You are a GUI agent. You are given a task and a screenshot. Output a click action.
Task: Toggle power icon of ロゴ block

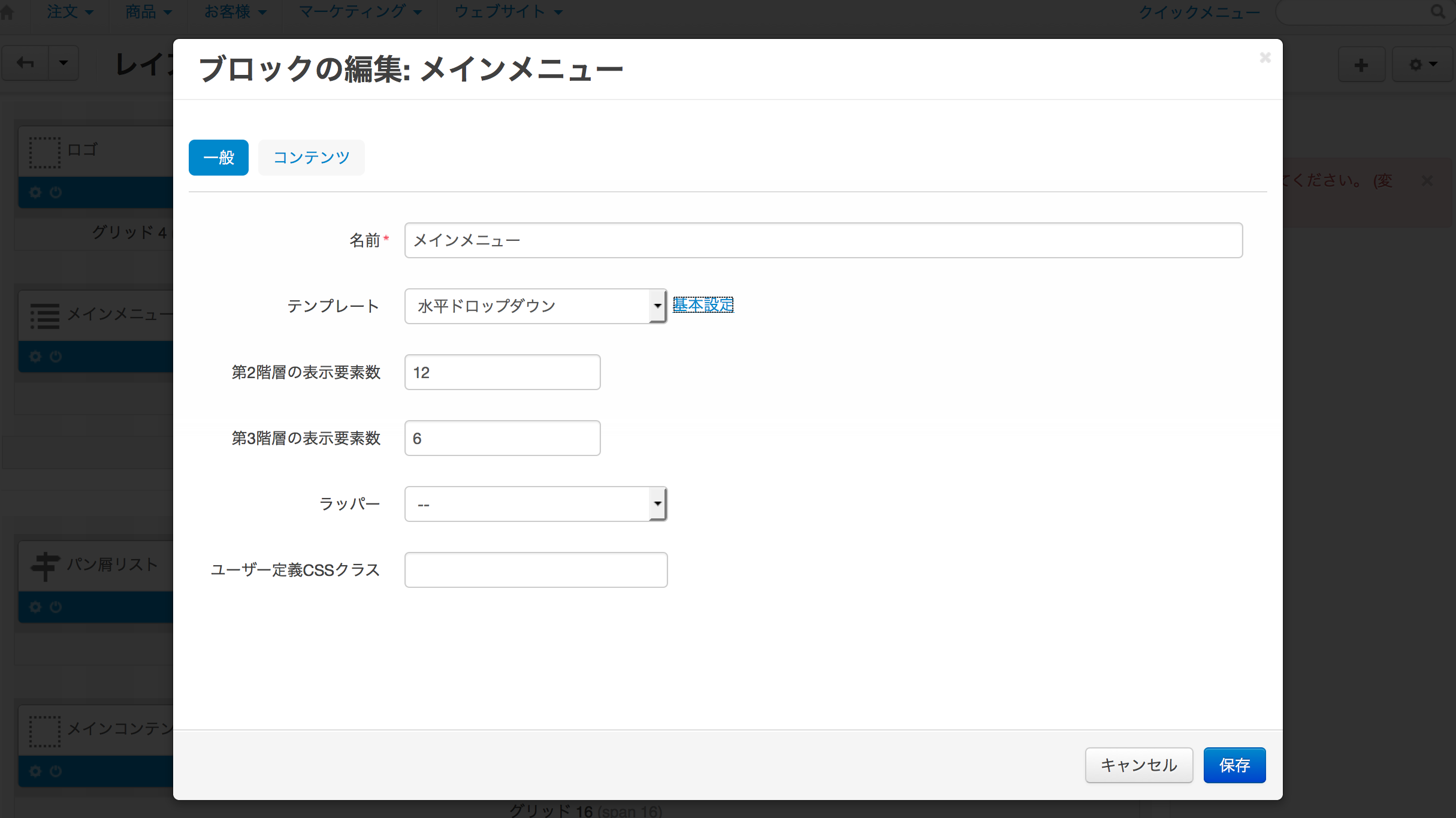(x=56, y=192)
